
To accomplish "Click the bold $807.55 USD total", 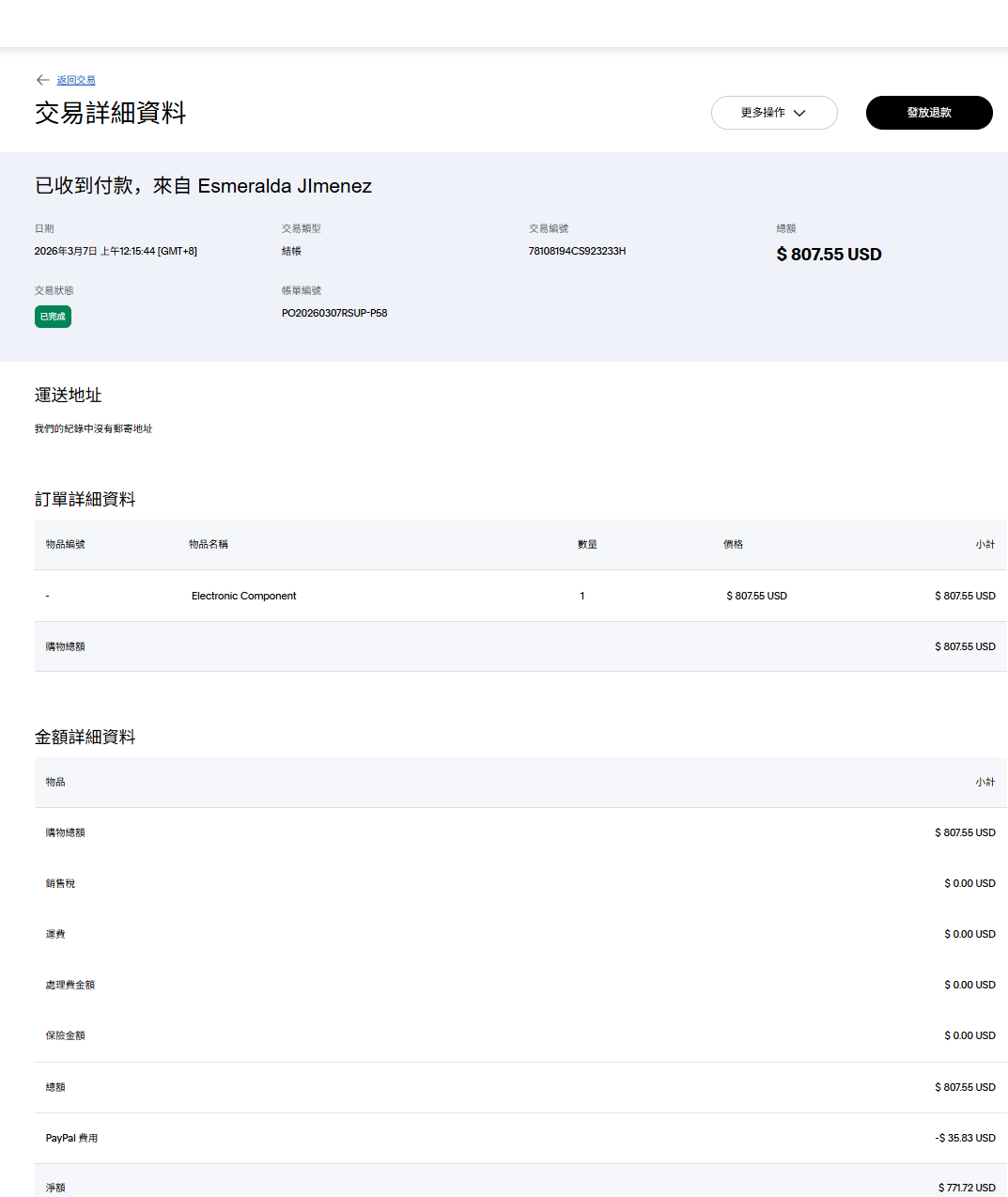I will click(829, 255).
